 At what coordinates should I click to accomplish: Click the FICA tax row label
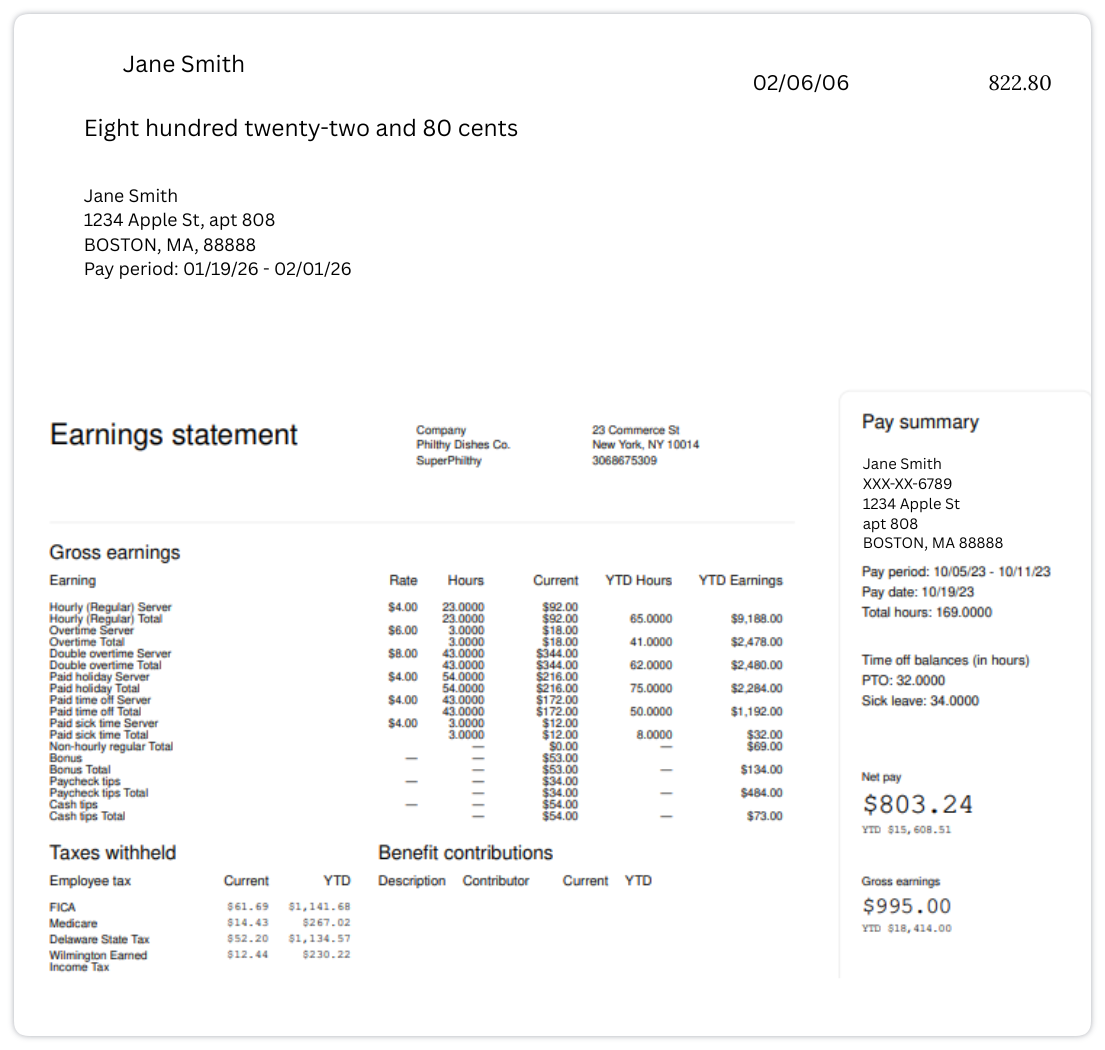(63, 907)
